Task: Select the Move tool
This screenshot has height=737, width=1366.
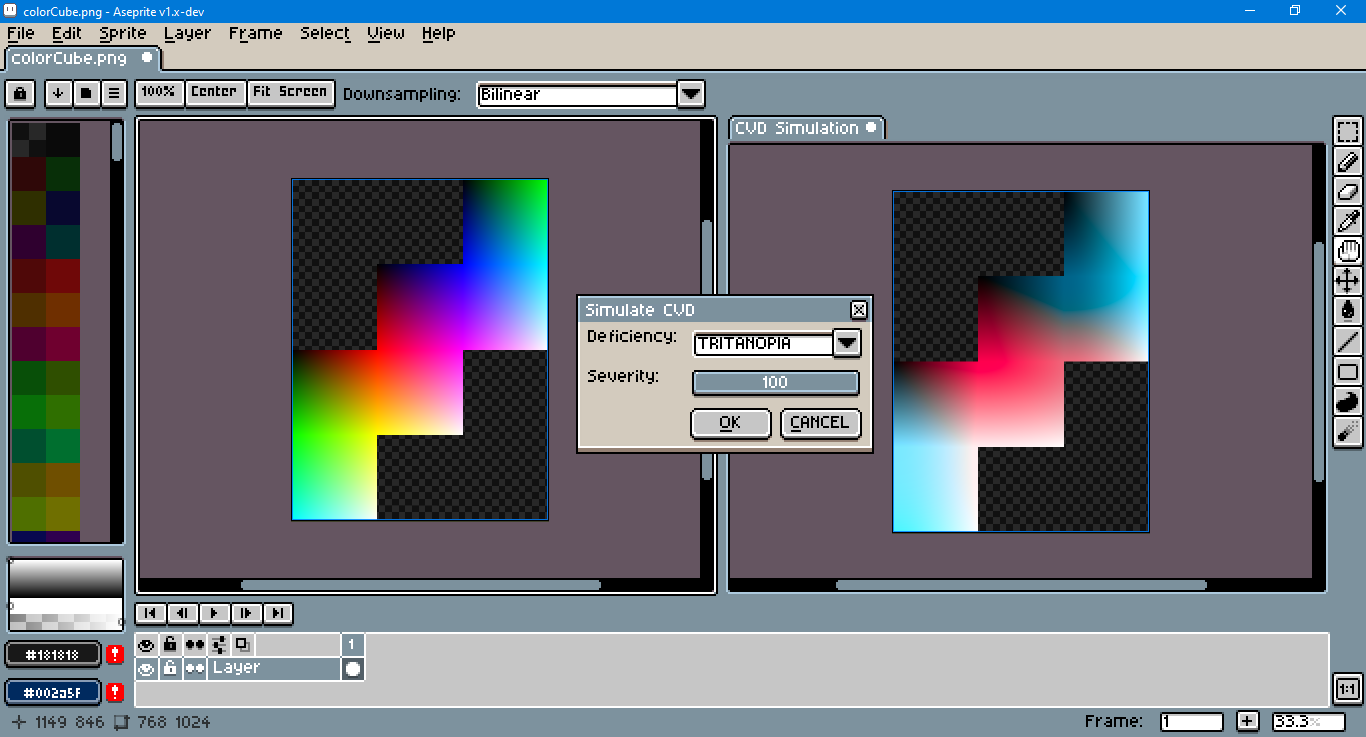Action: pos(1348,281)
